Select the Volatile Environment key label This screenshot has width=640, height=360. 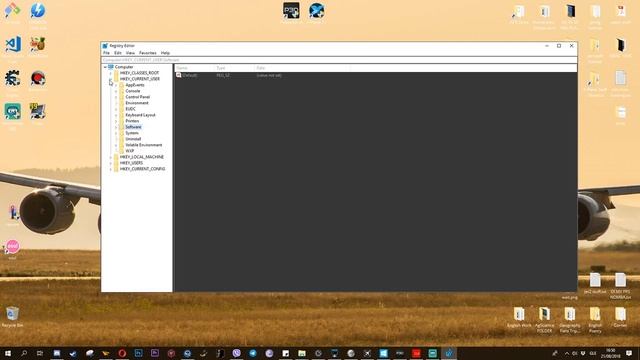pos(143,145)
